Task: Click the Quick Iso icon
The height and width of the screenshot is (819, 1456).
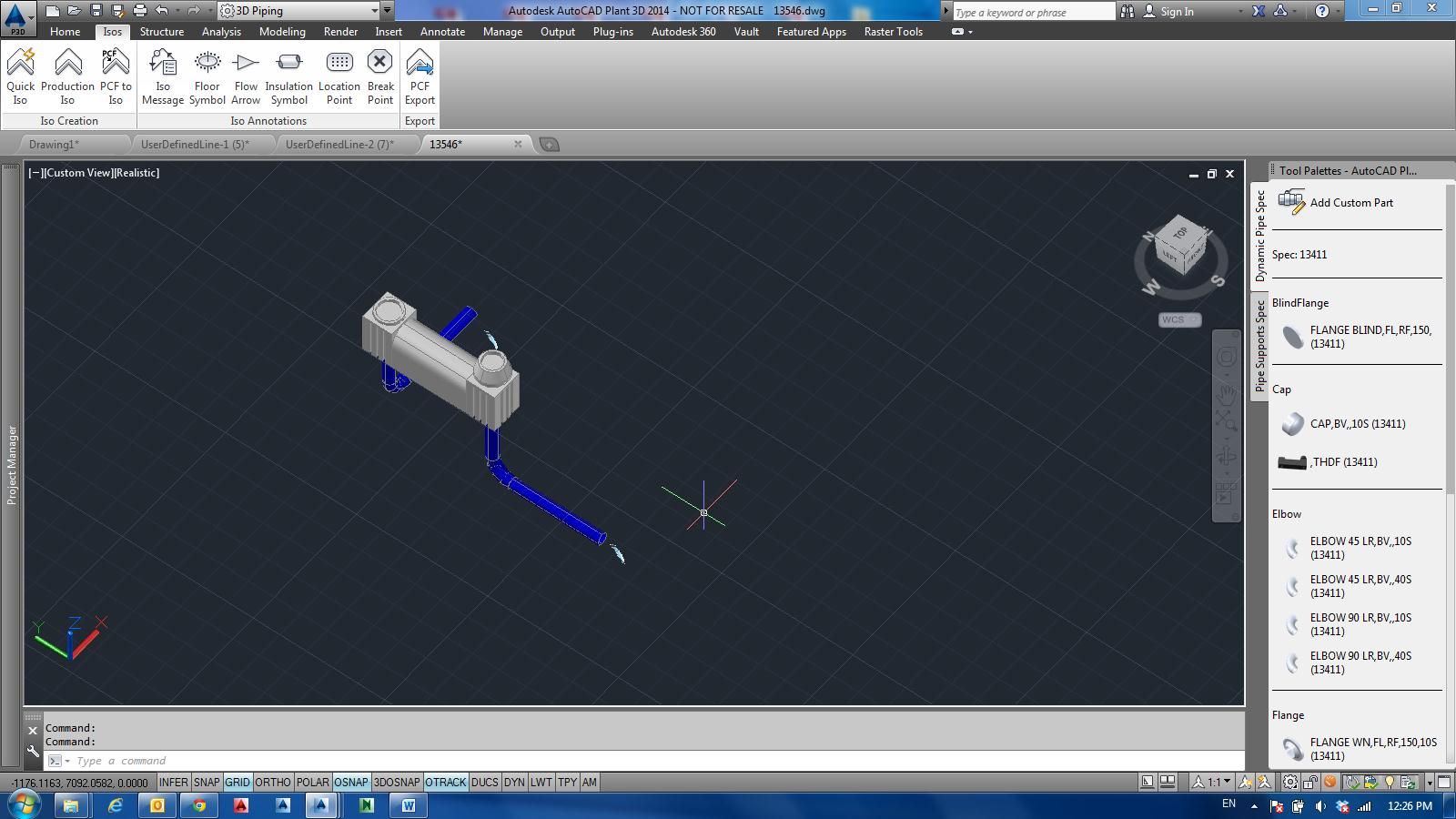Action: (20, 76)
